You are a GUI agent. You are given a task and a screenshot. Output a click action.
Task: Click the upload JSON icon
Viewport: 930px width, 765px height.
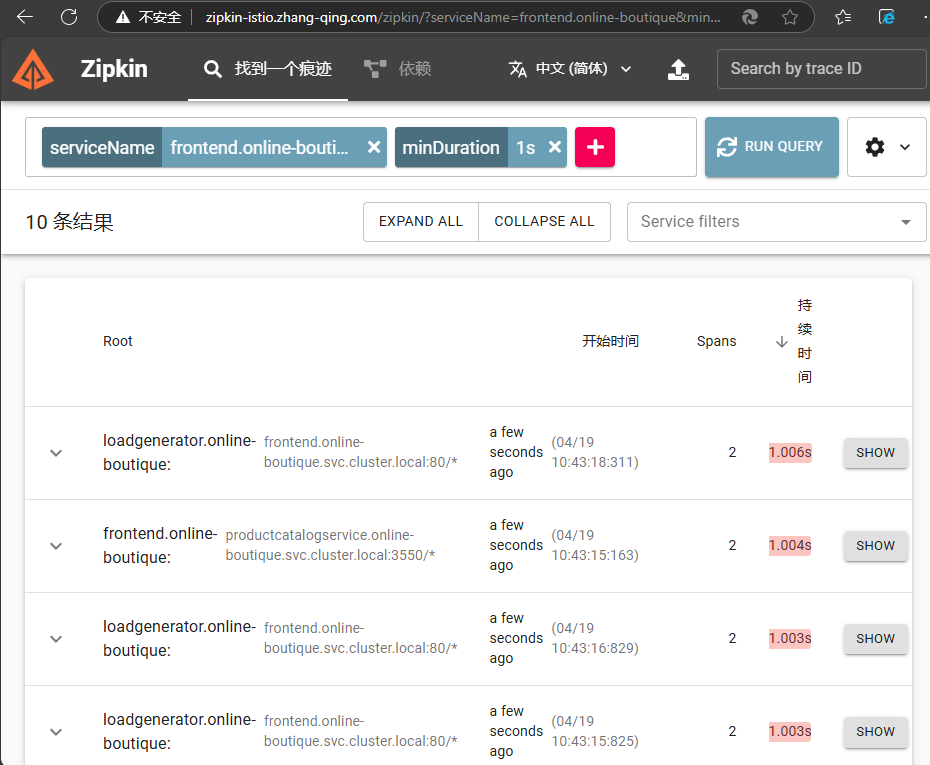(x=678, y=69)
